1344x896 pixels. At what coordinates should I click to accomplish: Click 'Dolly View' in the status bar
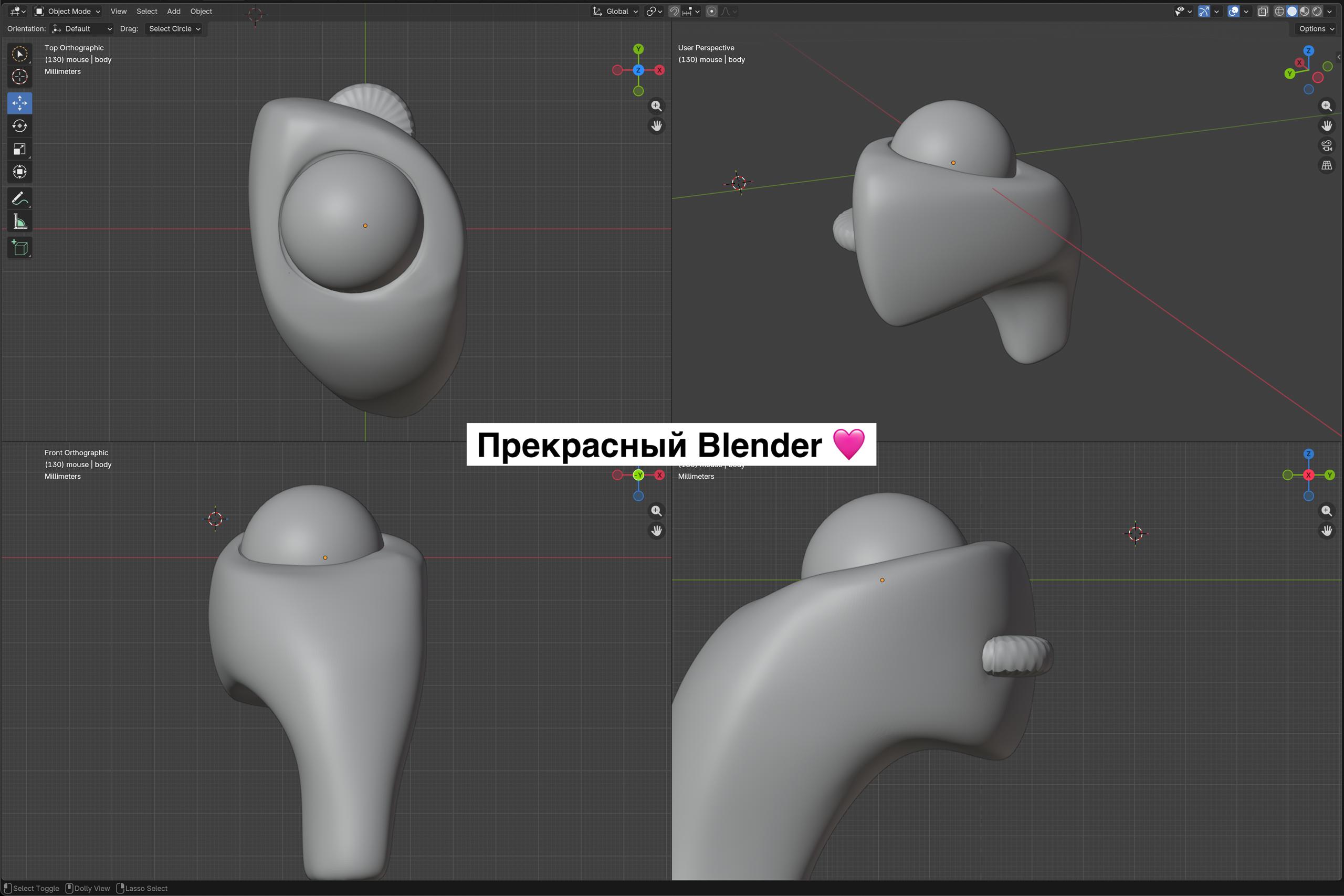pos(92,888)
